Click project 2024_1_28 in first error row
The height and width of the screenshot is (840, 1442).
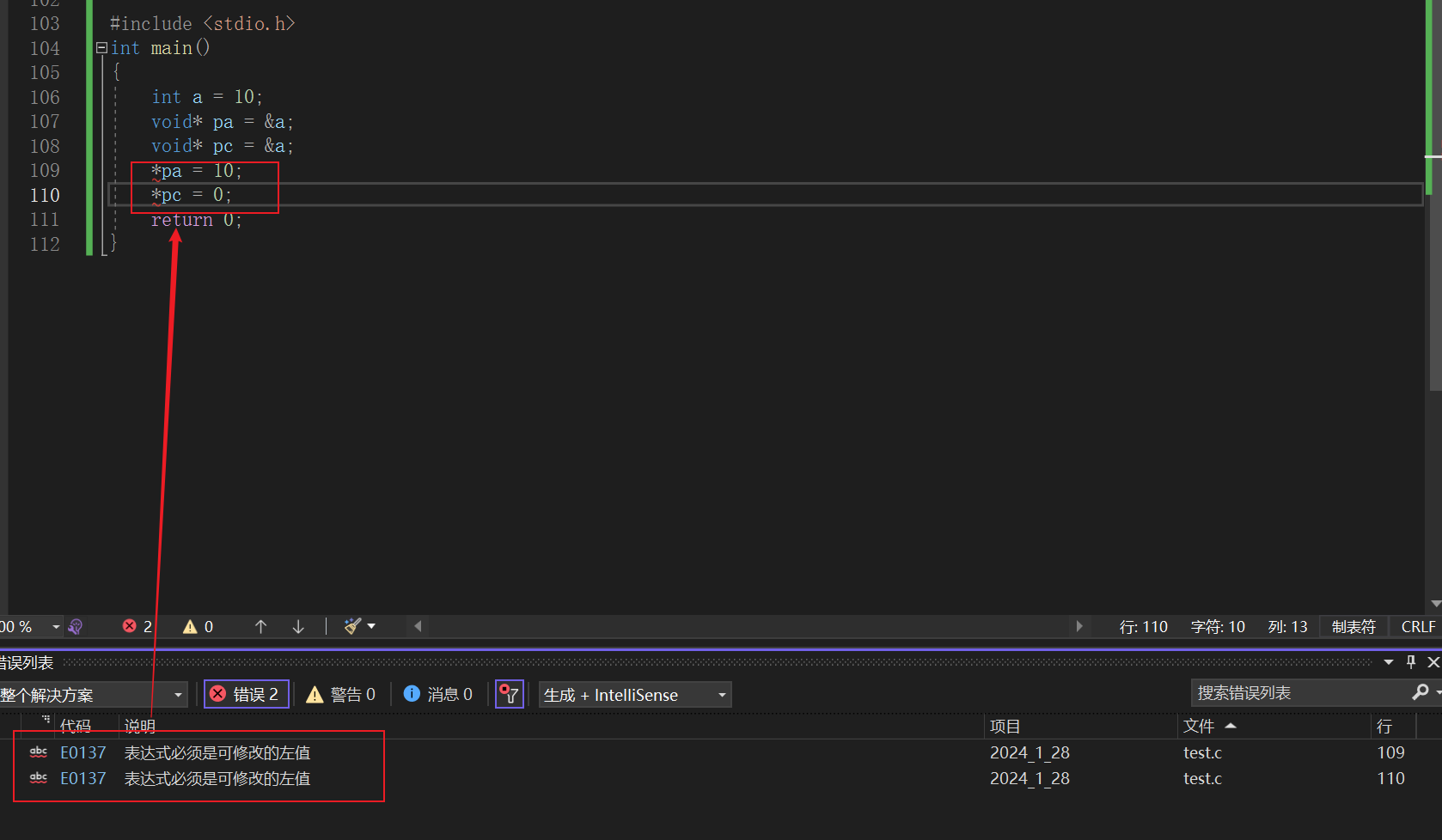tap(1030, 752)
